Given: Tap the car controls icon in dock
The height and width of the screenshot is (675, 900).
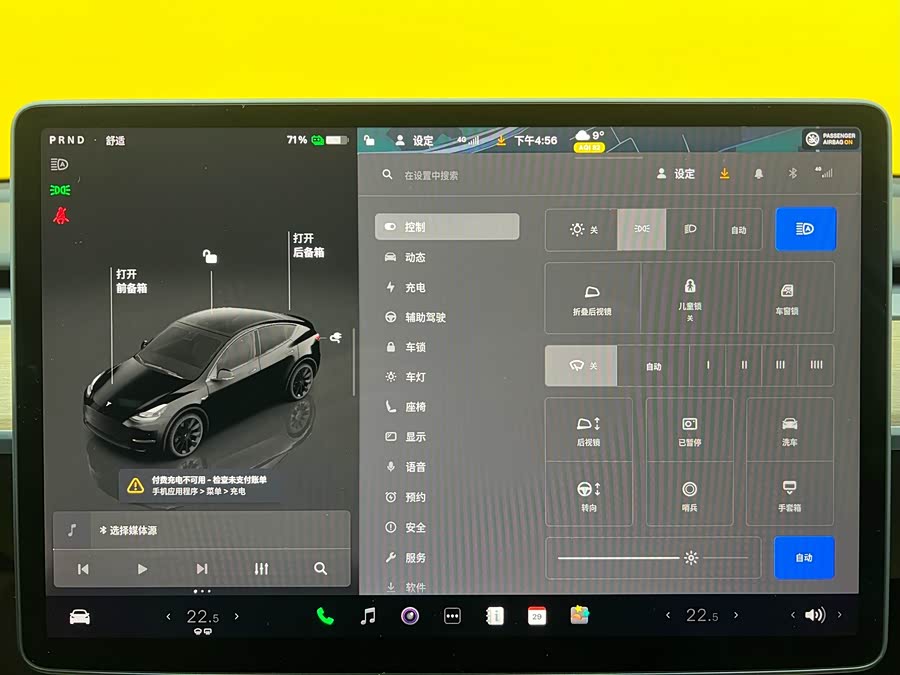Looking at the screenshot, I should (x=80, y=617).
